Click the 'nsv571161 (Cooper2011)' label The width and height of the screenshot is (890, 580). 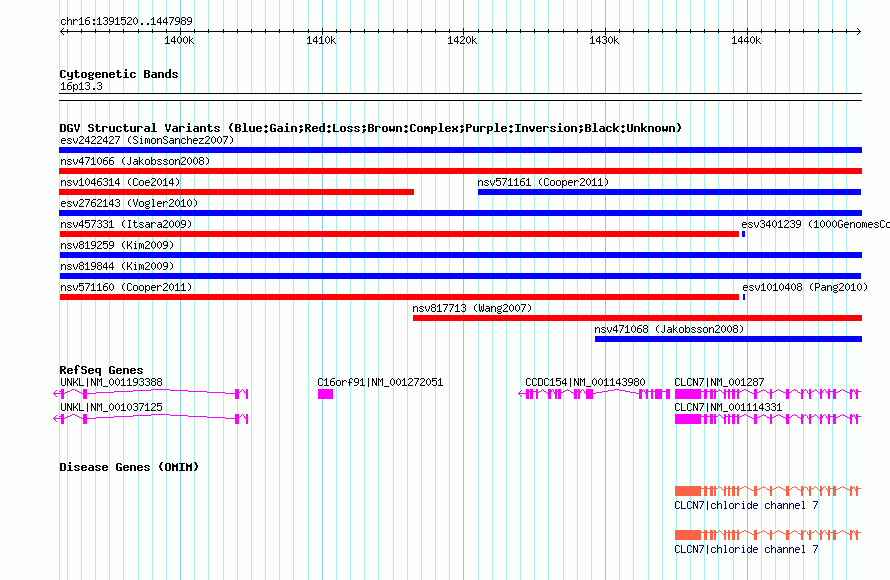(543, 182)
